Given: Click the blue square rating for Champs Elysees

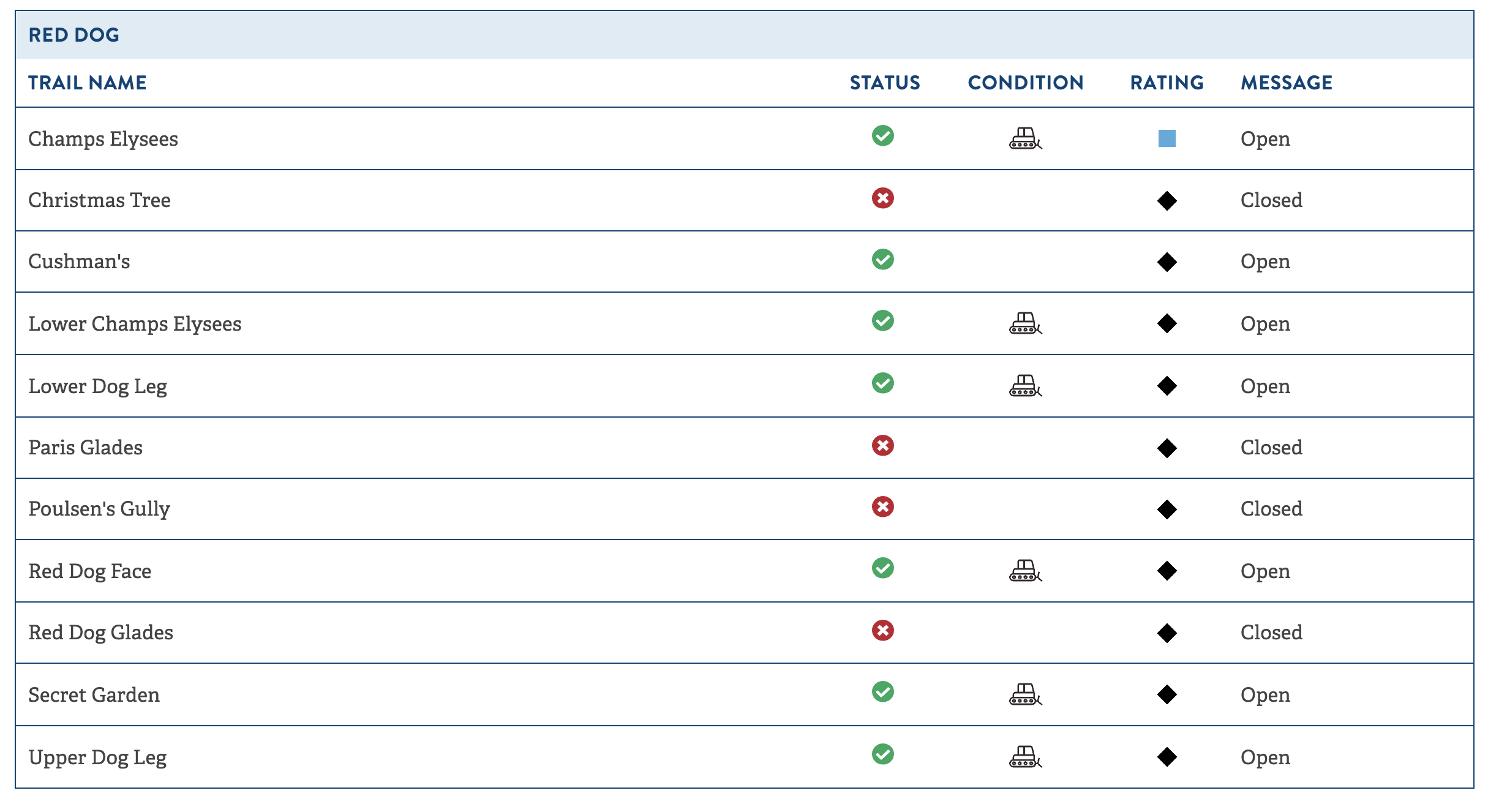Looking at the screenshot, I should tap(1167, 138).
